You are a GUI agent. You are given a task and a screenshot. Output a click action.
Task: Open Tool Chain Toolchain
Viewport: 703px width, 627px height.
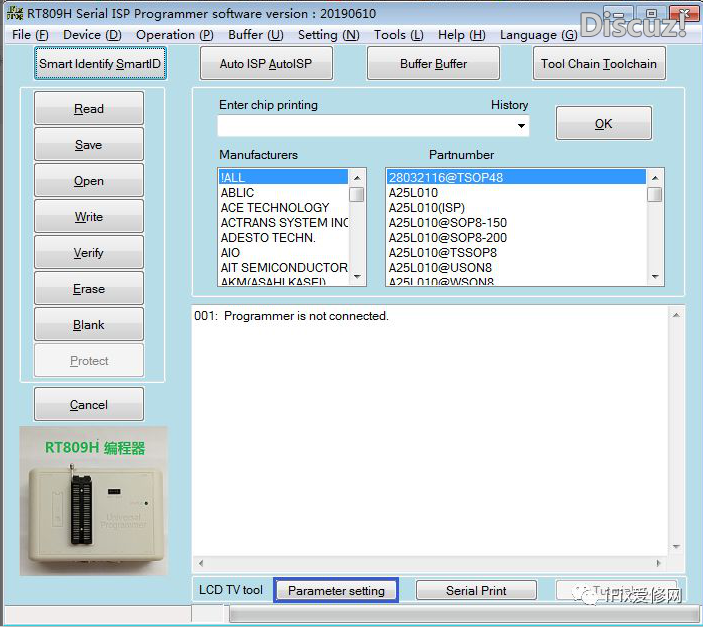(x=599, y=64)
